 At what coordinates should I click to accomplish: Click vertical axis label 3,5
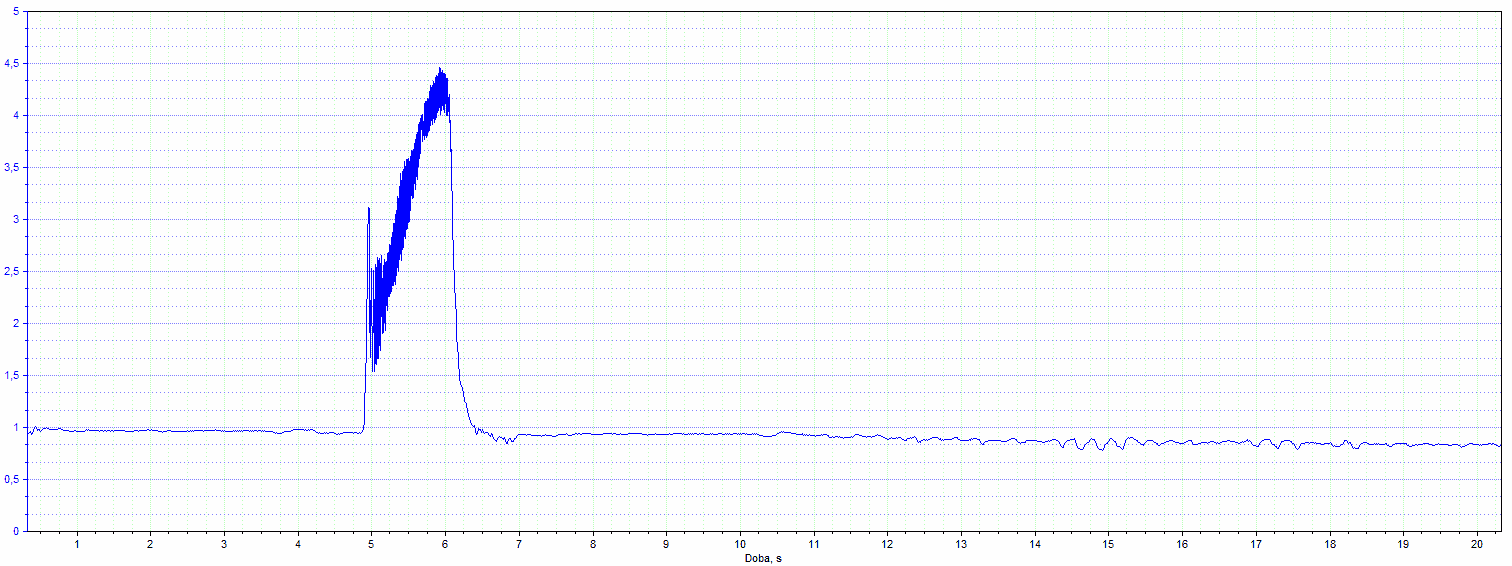coord(11,167)
